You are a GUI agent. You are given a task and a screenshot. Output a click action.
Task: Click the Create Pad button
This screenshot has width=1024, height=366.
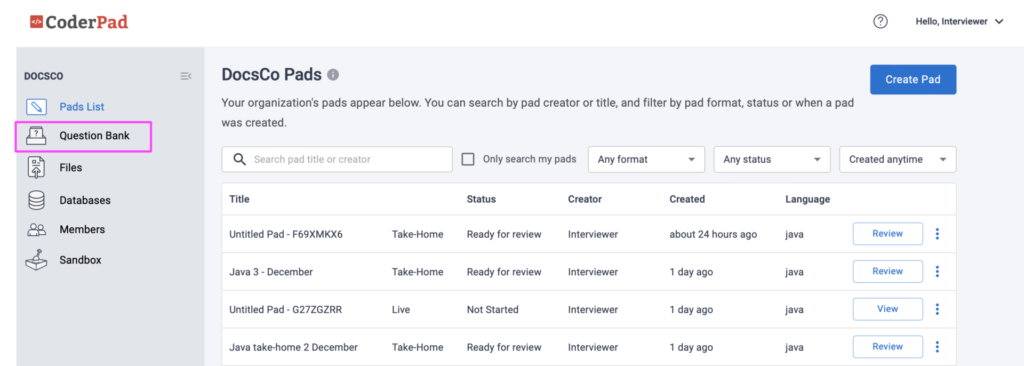point(913,80)
